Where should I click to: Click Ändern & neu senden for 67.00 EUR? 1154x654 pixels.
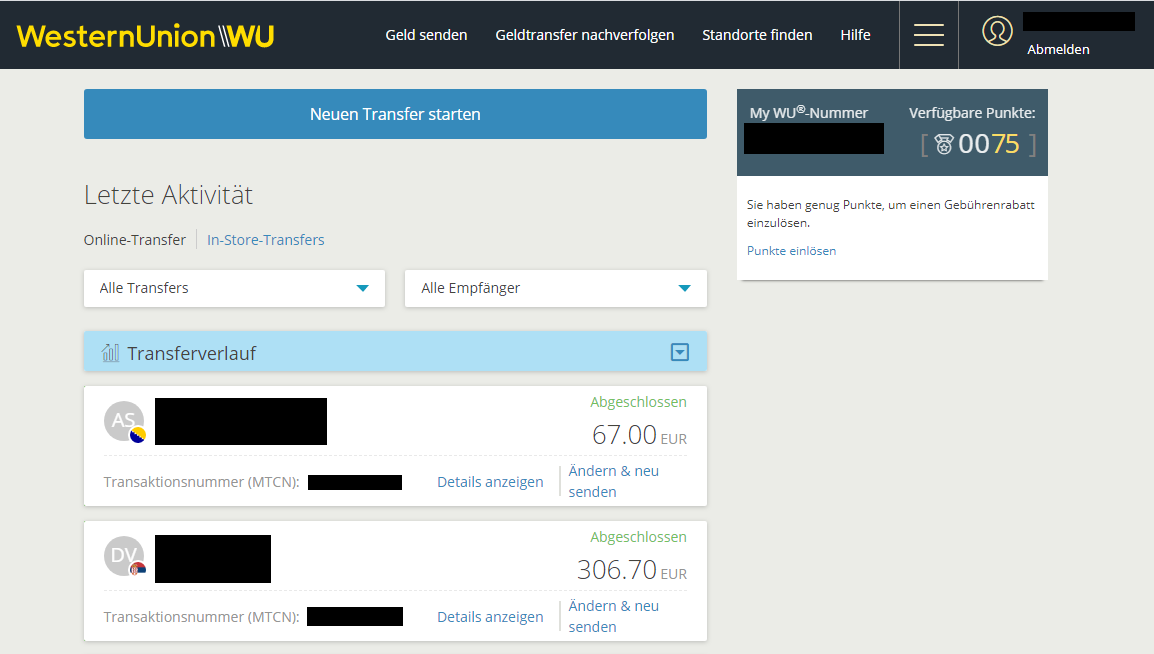point(614,481)
